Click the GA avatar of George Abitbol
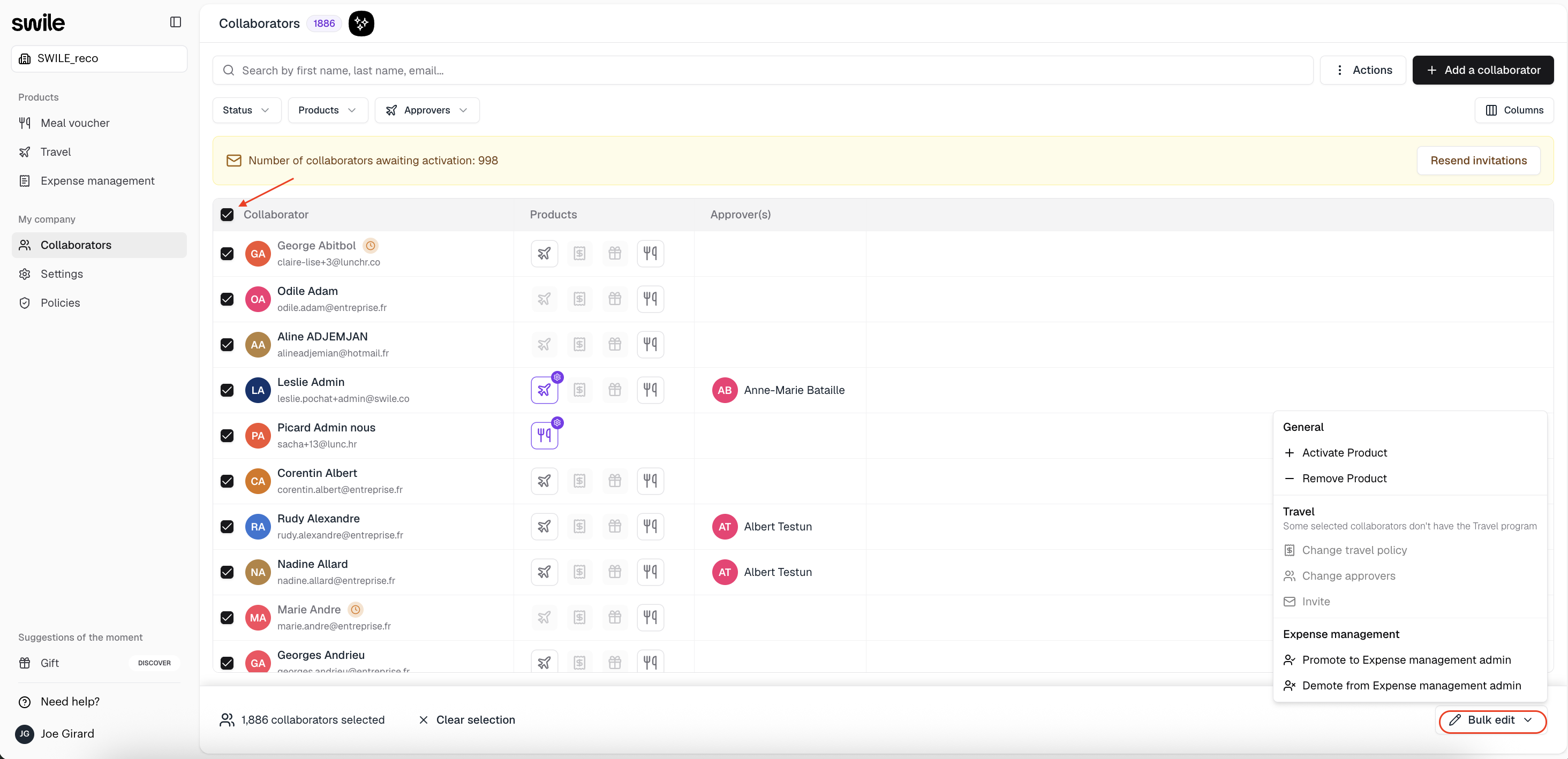1568x759 pixels. click(x=258, y=254)
